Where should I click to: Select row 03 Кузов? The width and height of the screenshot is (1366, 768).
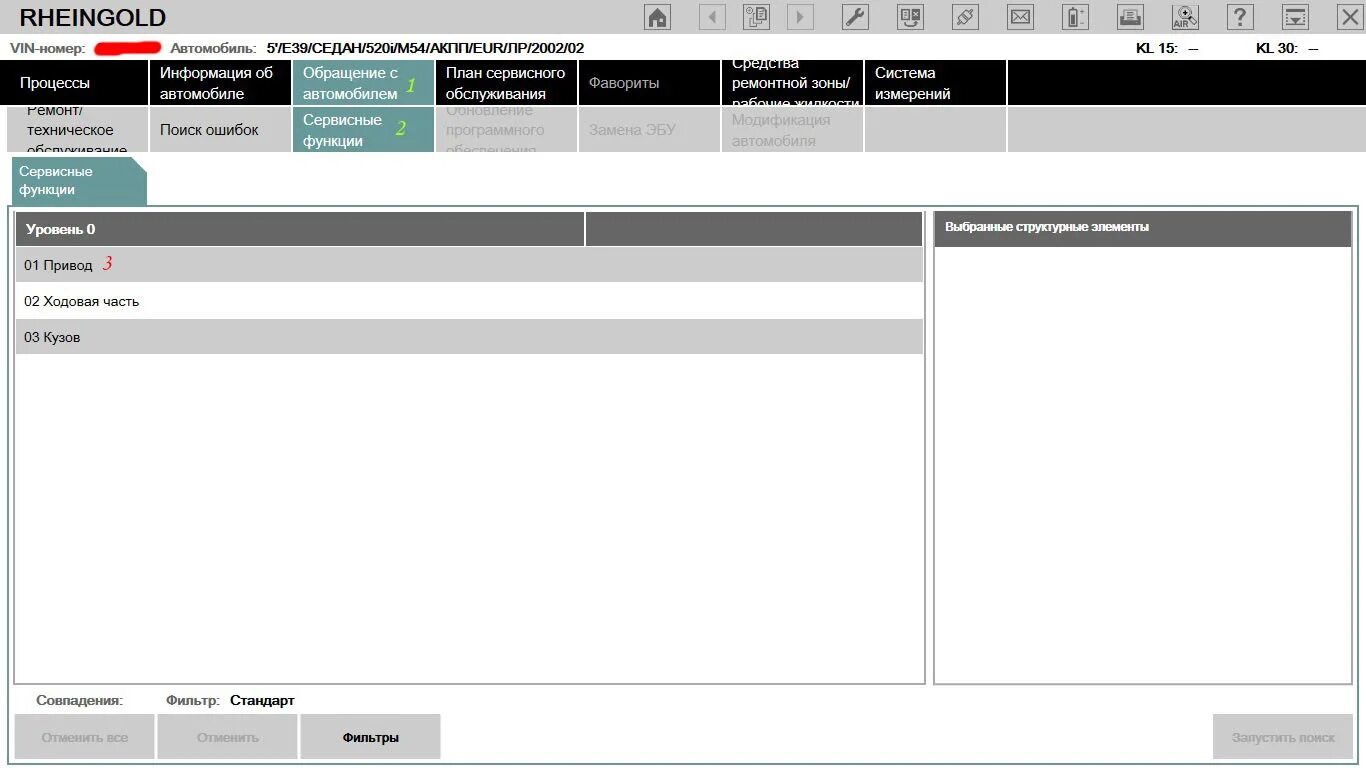[x=469, y=337]
